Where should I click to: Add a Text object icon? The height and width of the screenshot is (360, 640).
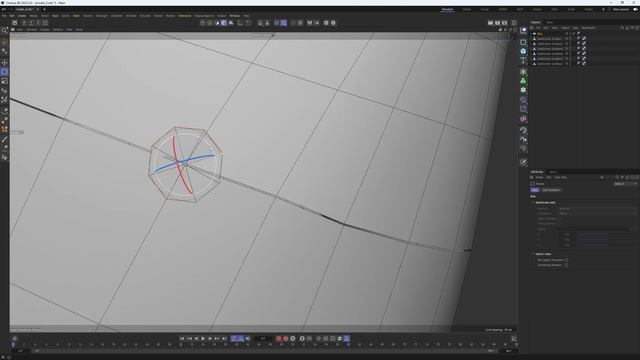coord(523,60)
